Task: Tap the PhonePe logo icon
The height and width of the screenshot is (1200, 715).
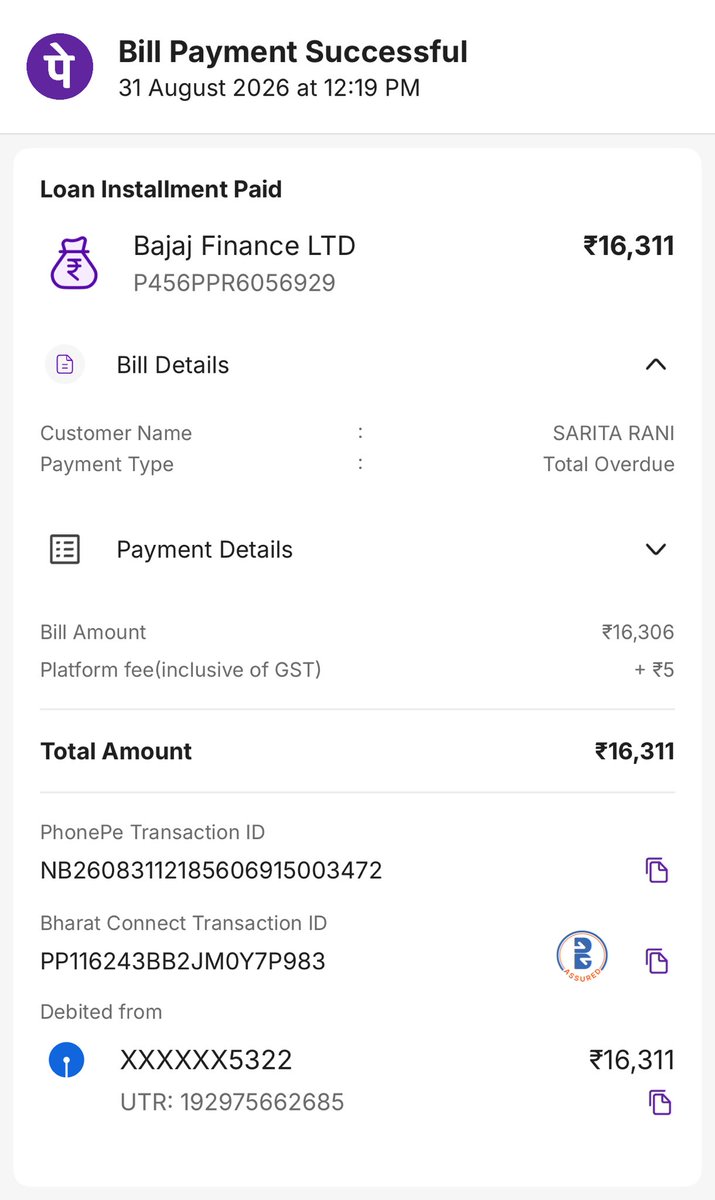Action: pos(59,67)
